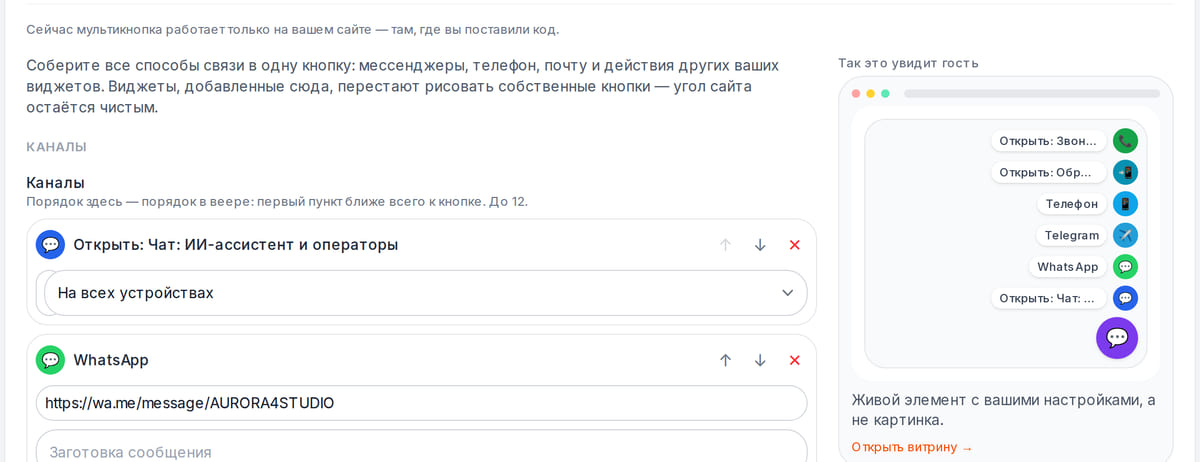
Task: Select 'Открыть: Чат:…' label in preview
Action: click(x=1049, y=298)
